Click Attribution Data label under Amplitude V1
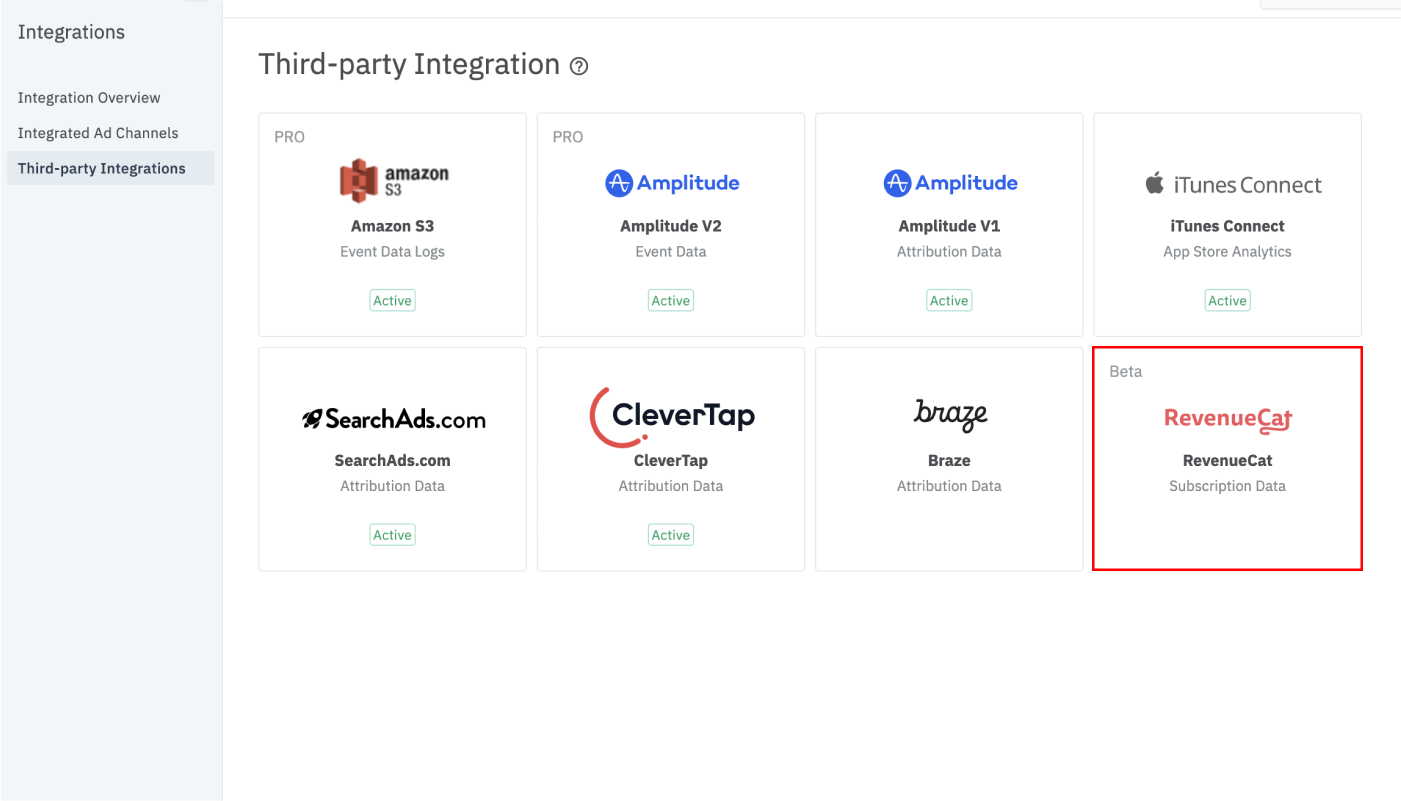1401x801 pixels. (x=949, y=252)
